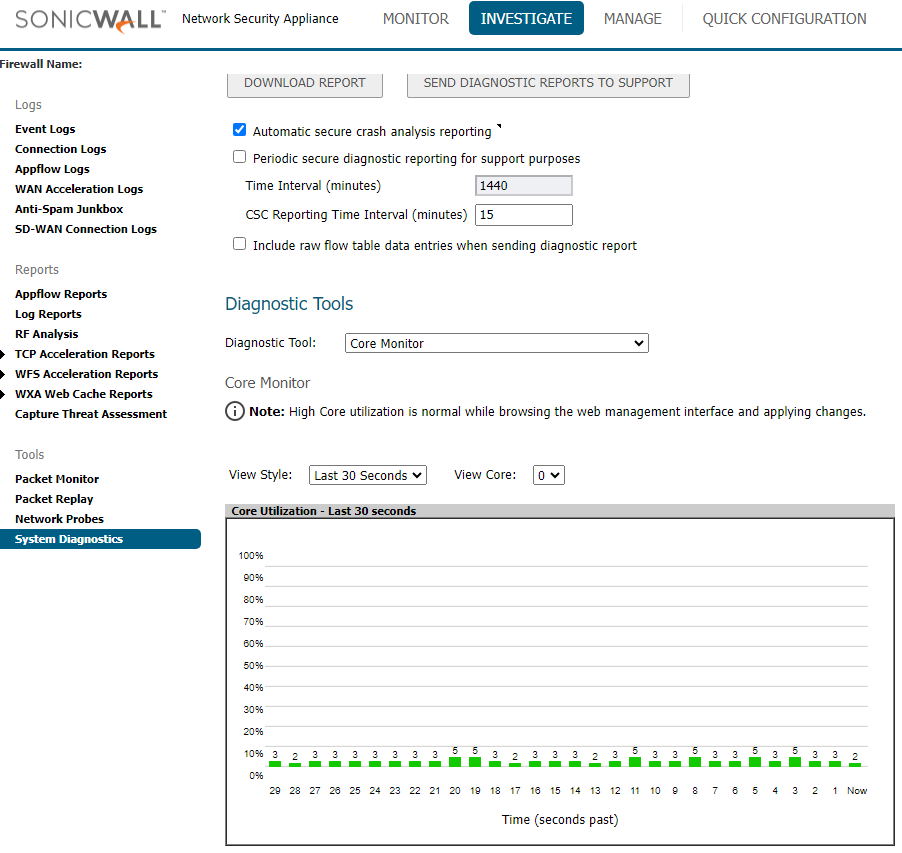This screenshot has height=853, width=902.
Task: Click the chart bar at 11 seconds past
Action: coord(635,762)
